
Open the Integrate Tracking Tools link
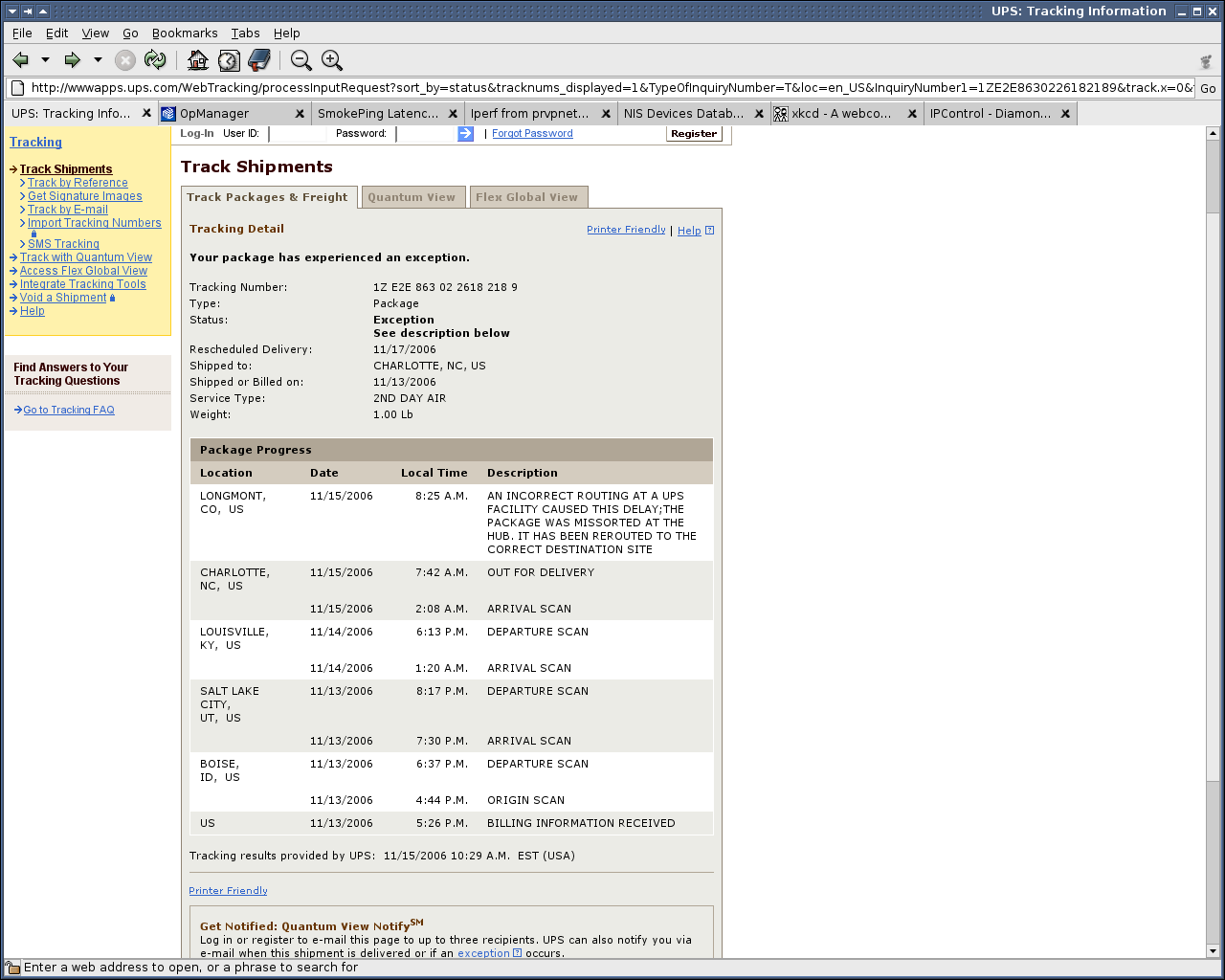tap(83, 284)
